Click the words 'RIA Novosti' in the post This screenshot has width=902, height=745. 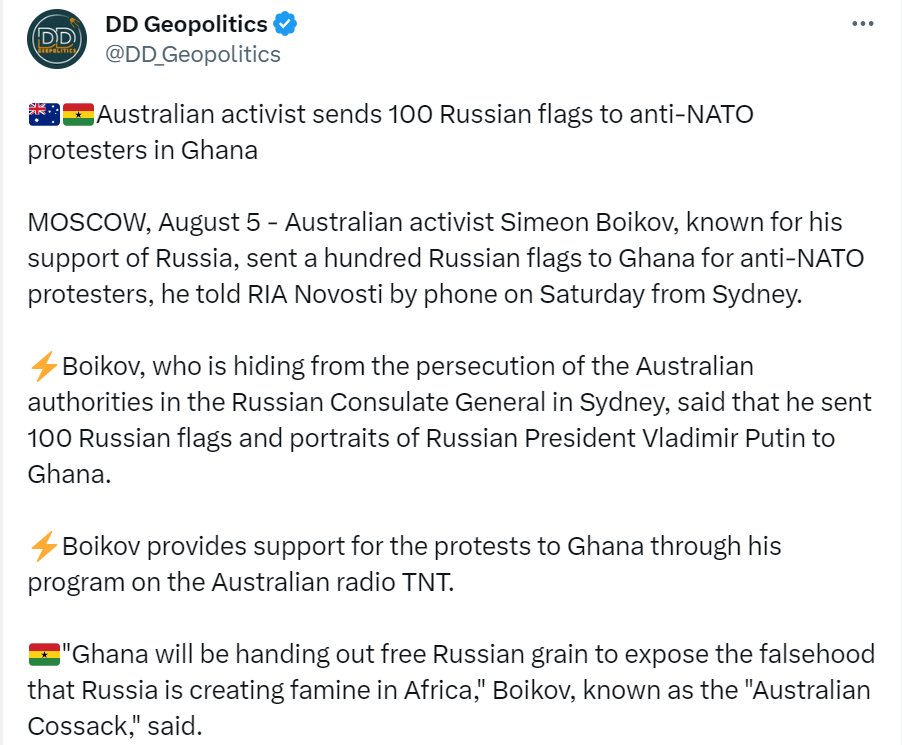[x=315, y=295]
